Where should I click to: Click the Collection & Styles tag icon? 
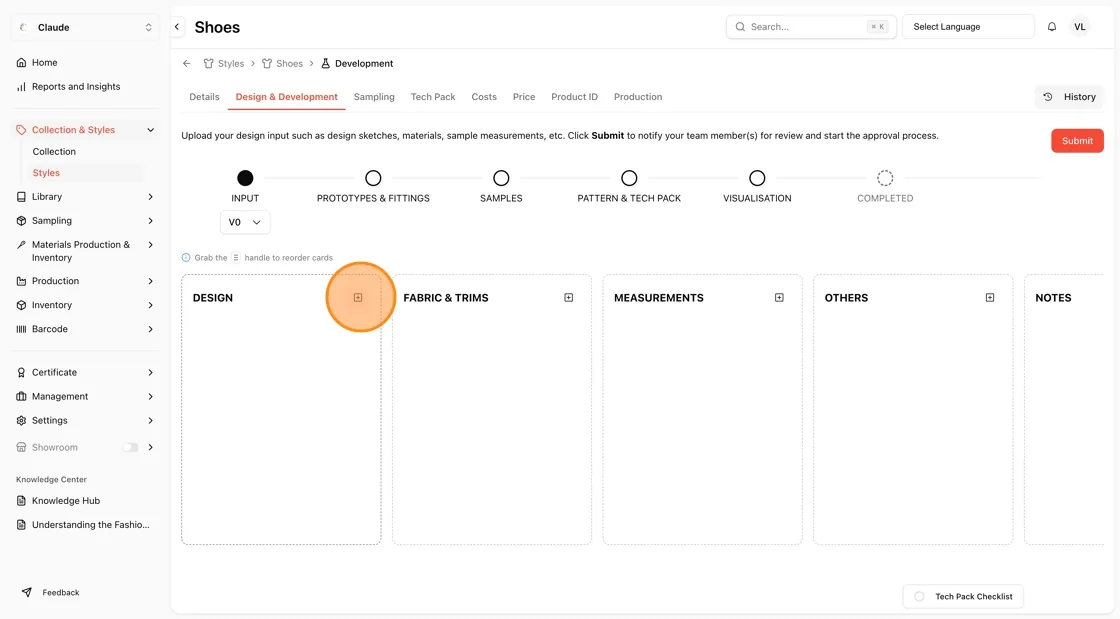point(21,130)
